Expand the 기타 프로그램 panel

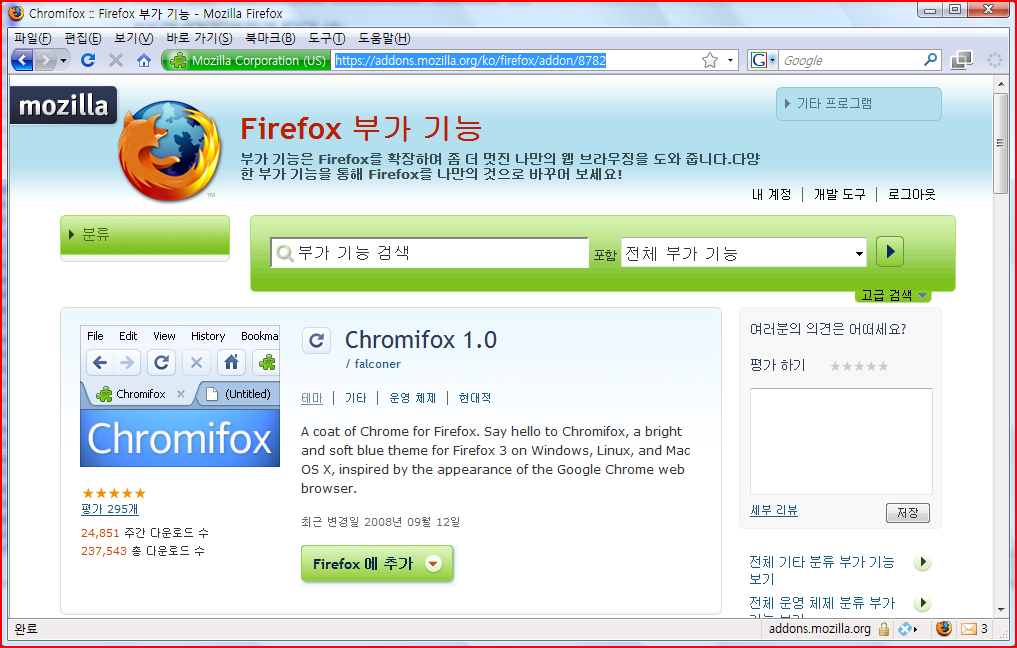[x=859, y=104]
